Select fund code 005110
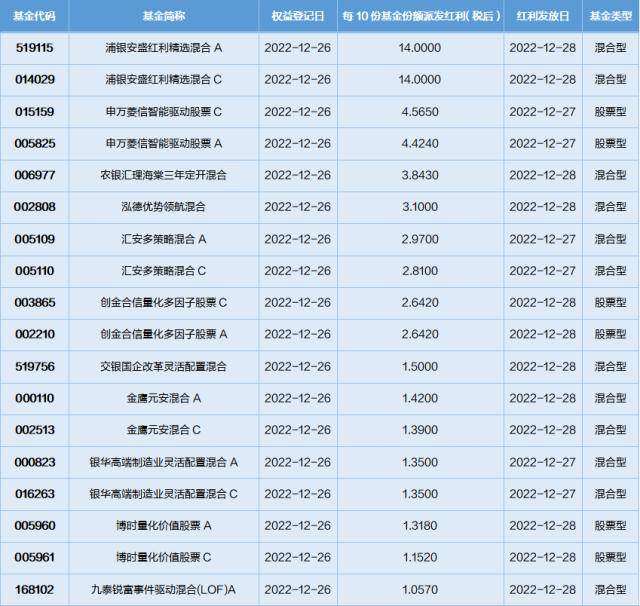 [x=35, y=271]
